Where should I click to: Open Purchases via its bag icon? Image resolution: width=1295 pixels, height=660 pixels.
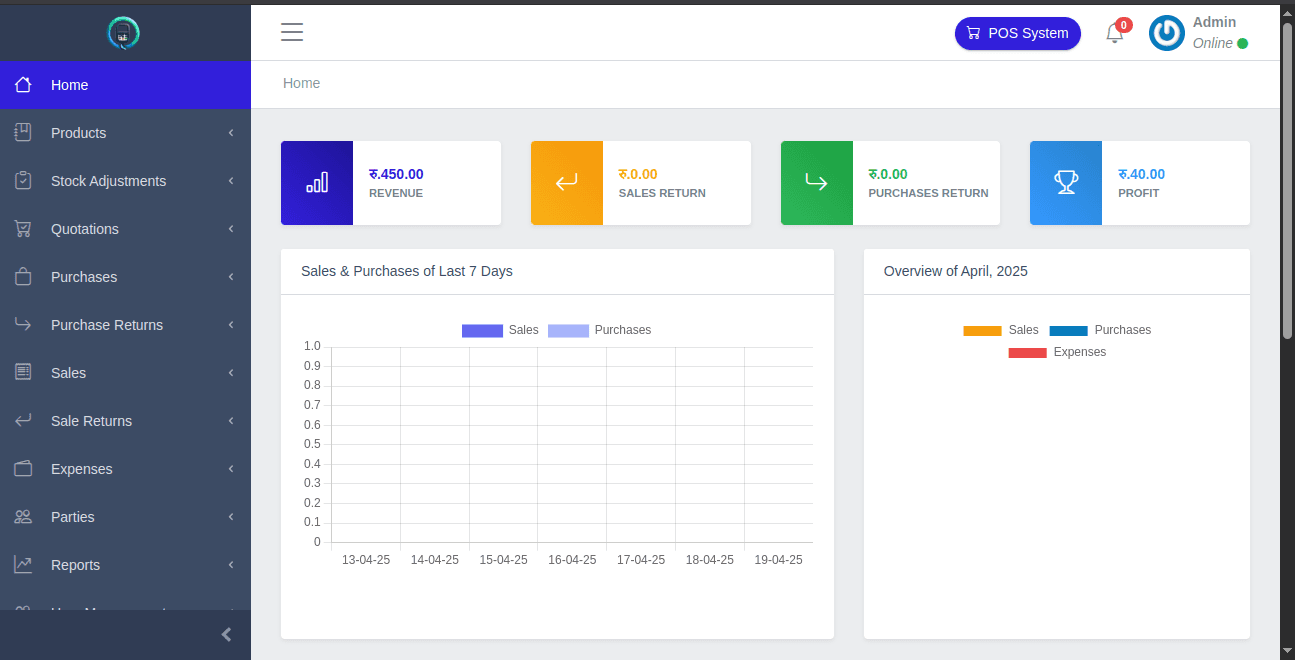click(22, 277)
